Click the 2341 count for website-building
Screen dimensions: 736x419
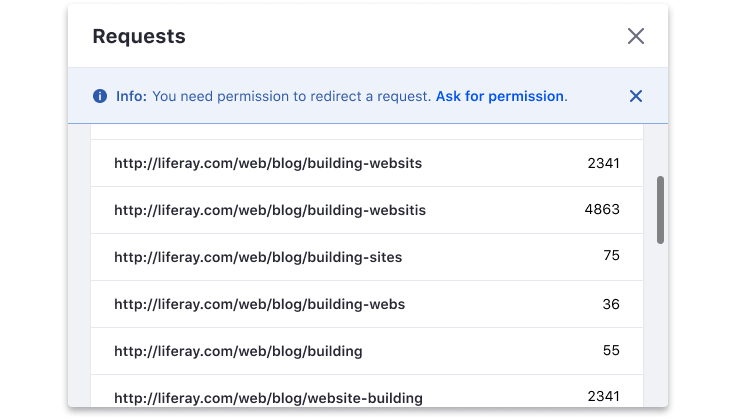(x=603, y=397)
